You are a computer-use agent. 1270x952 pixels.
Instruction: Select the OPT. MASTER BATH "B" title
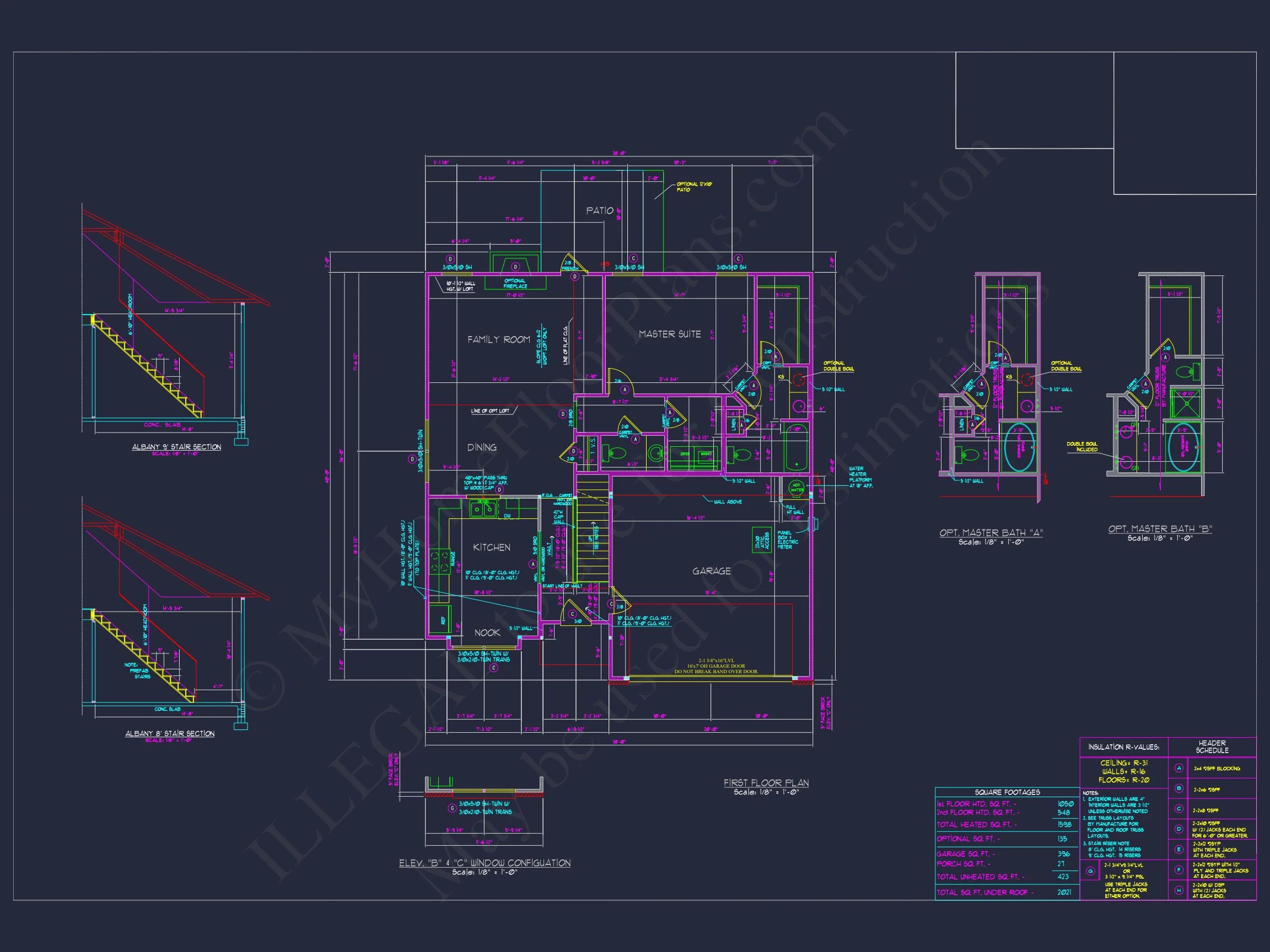tap(1160, 529)
